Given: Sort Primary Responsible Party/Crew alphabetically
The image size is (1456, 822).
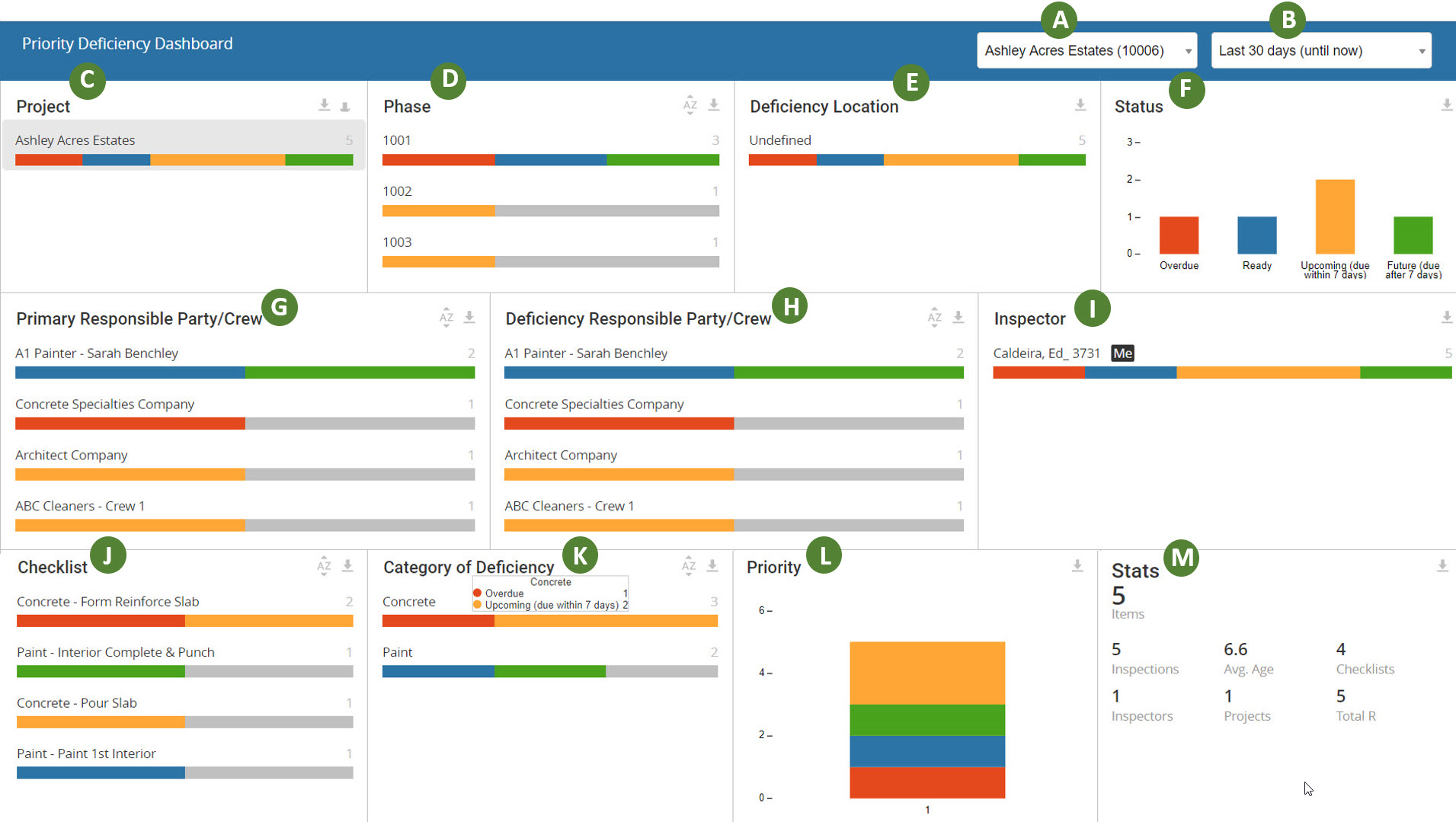Looking at the screenshot, I should pyautogui.click(x=446, y=318).
